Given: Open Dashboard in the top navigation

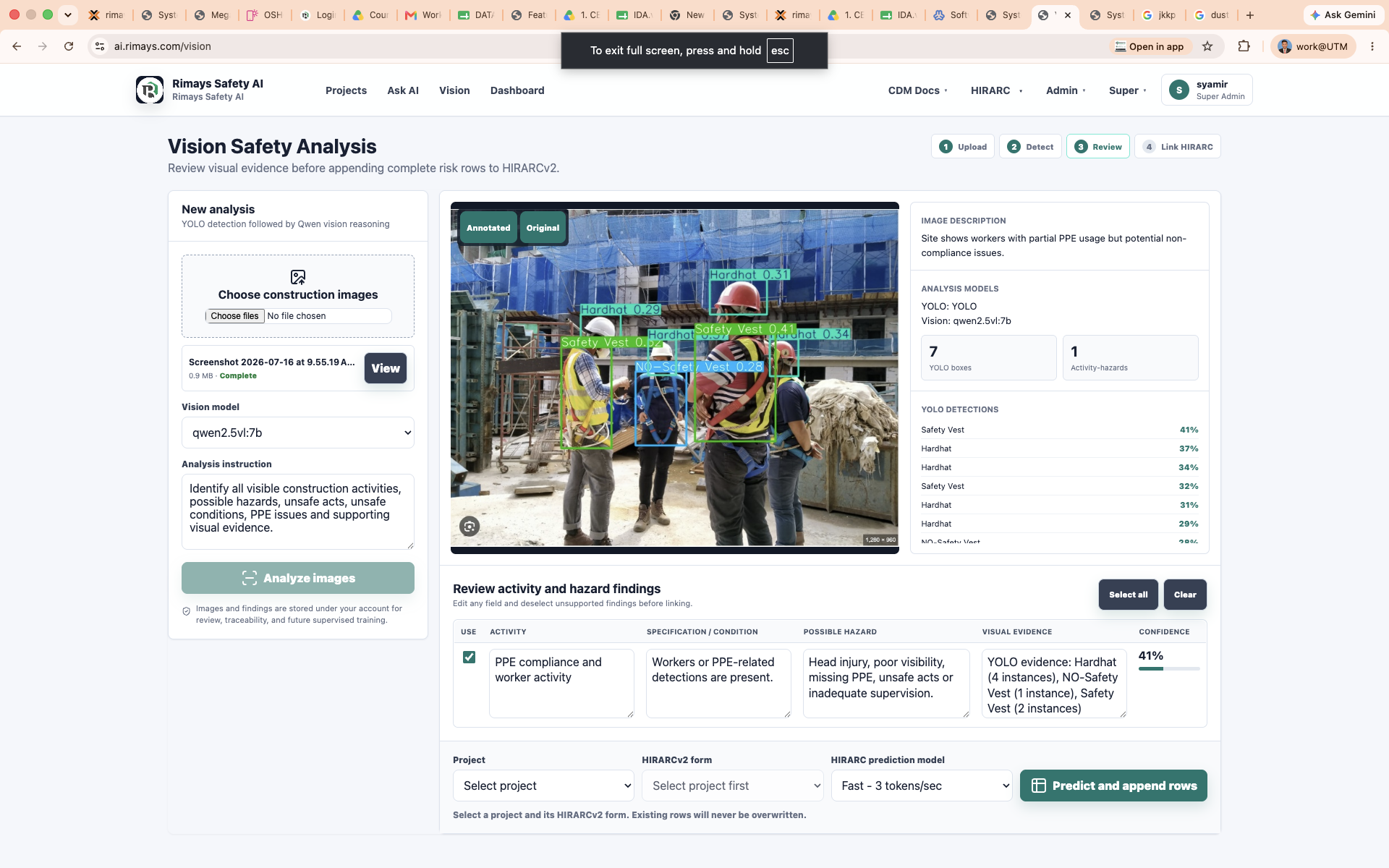Looking at the screenshot, I should (517, 90).
